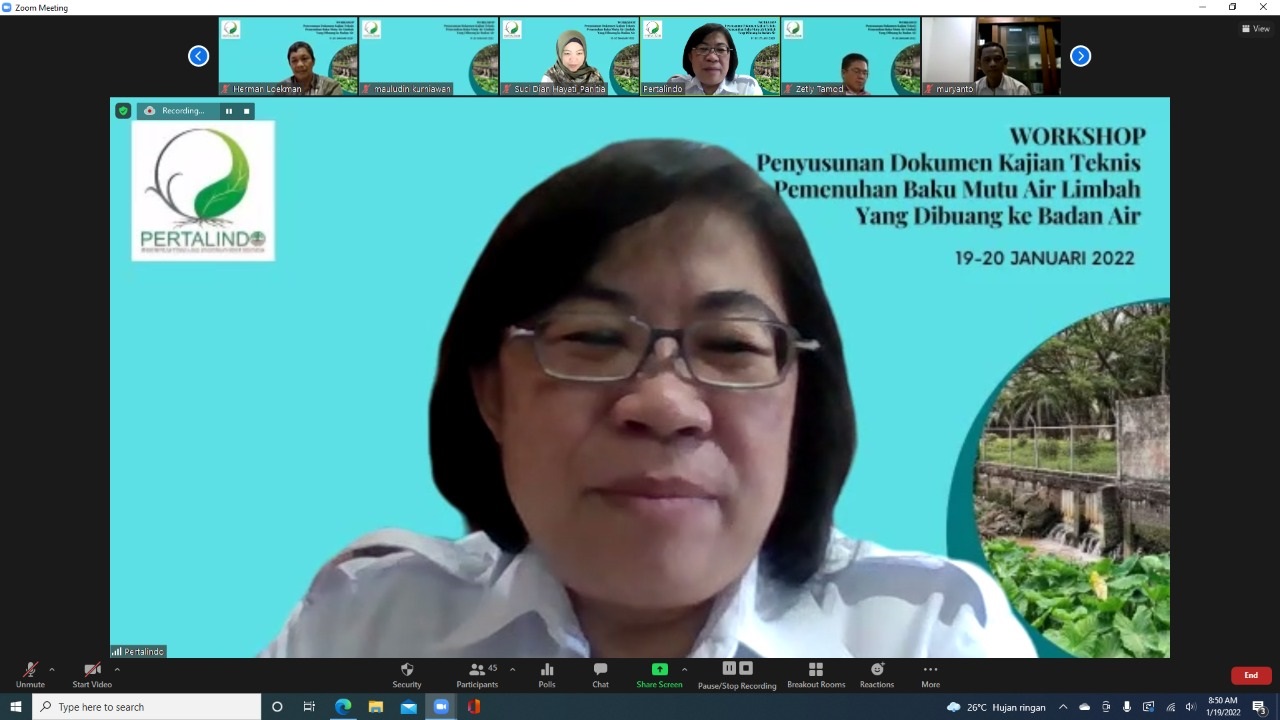Stop recording using the top indicator square

click(247, 111)
